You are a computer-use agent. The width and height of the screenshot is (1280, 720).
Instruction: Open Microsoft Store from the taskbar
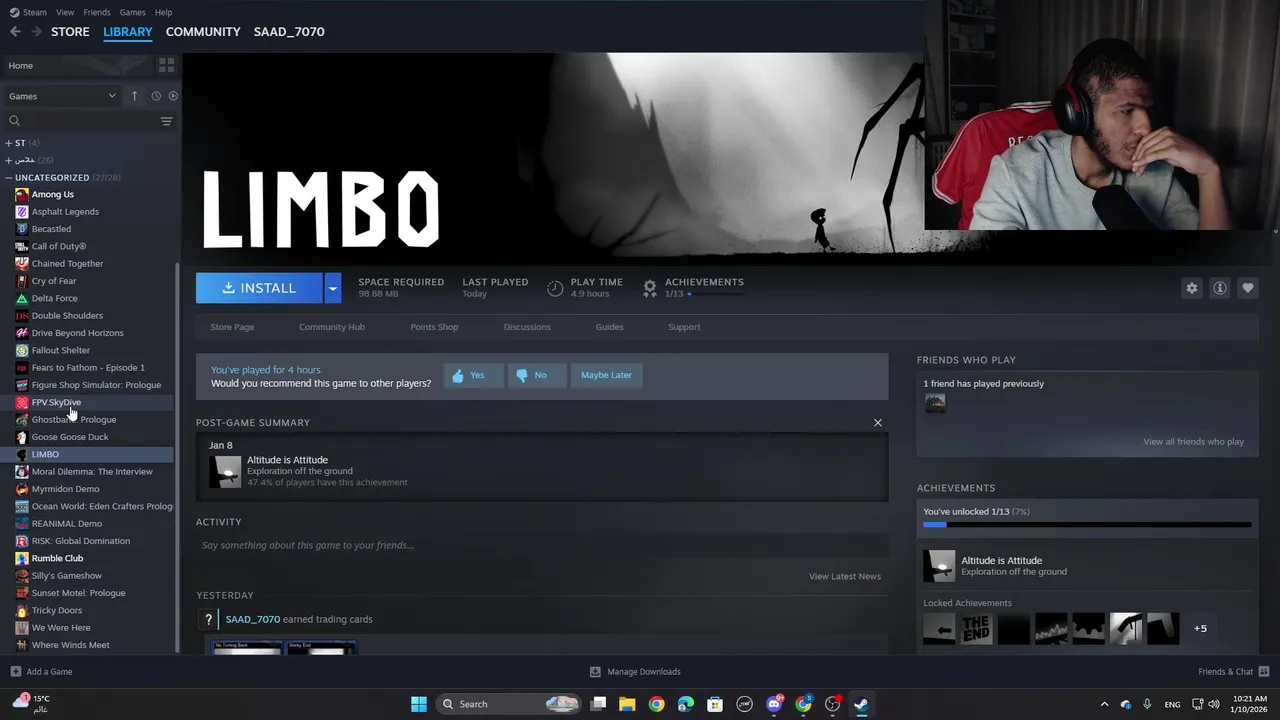[x=715, y=704]
